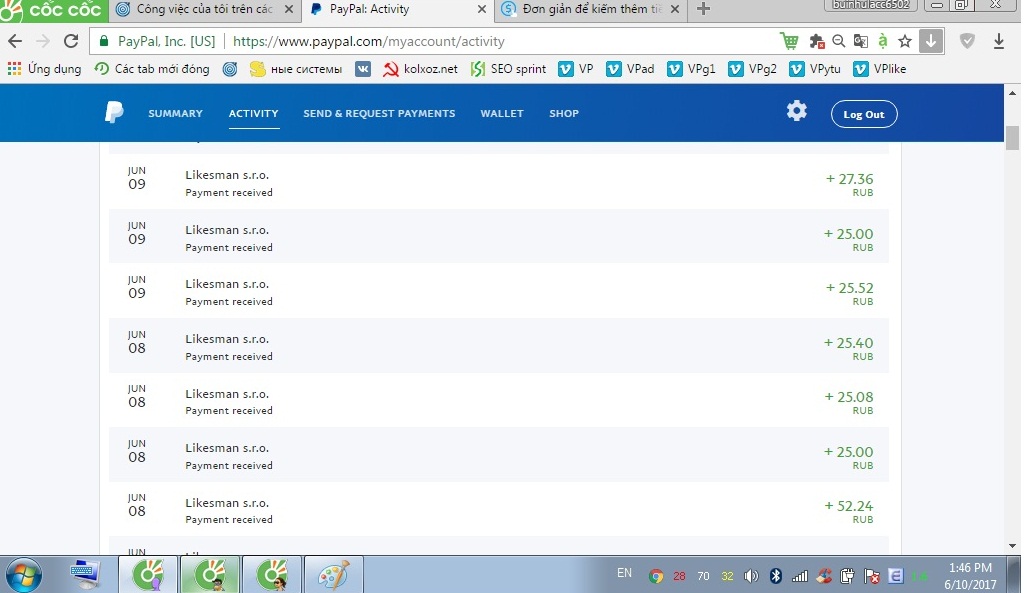Viewport: 1027px width, 593px height.
Task: Click the power plug tray icon
Action: click(848, 576)
